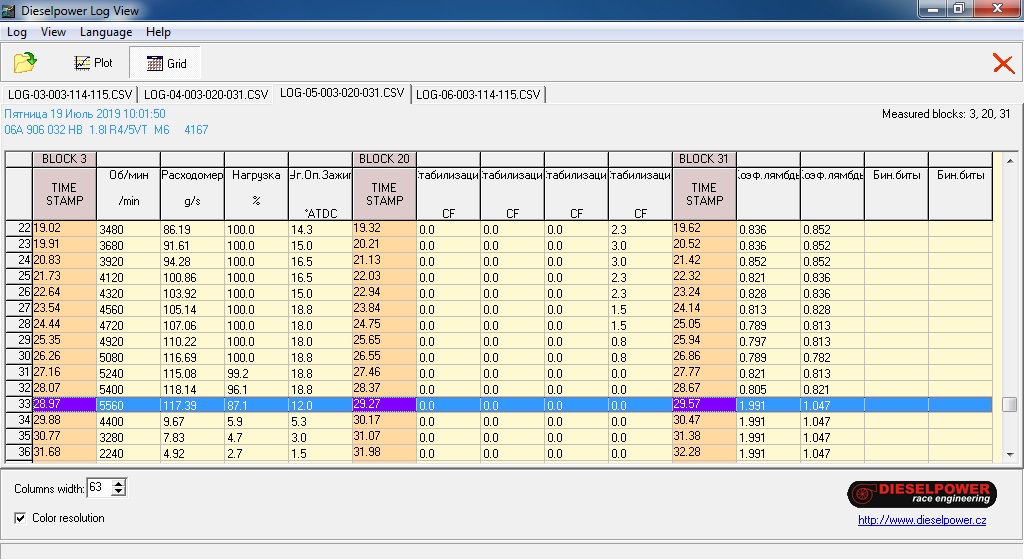Increase columns width with up arrow
Image resolution: width=1024 pixels, height=560 pixels.
click(x=119, y=483)
